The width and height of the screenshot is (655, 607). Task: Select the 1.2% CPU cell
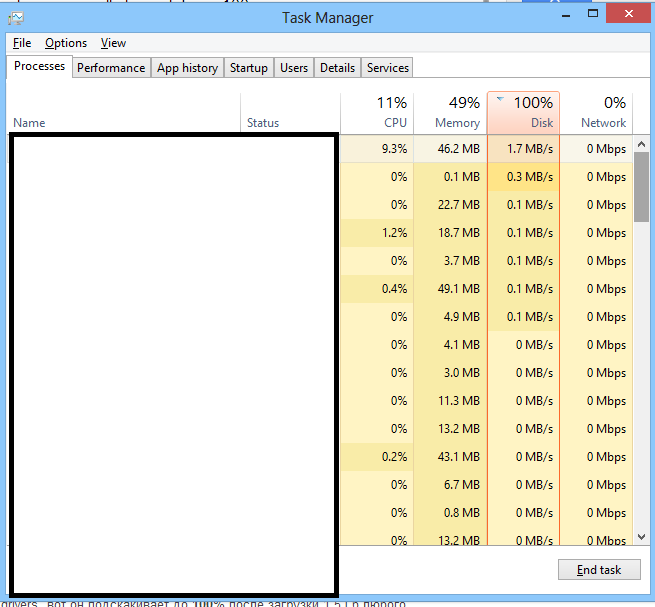(x=377, y=233)
